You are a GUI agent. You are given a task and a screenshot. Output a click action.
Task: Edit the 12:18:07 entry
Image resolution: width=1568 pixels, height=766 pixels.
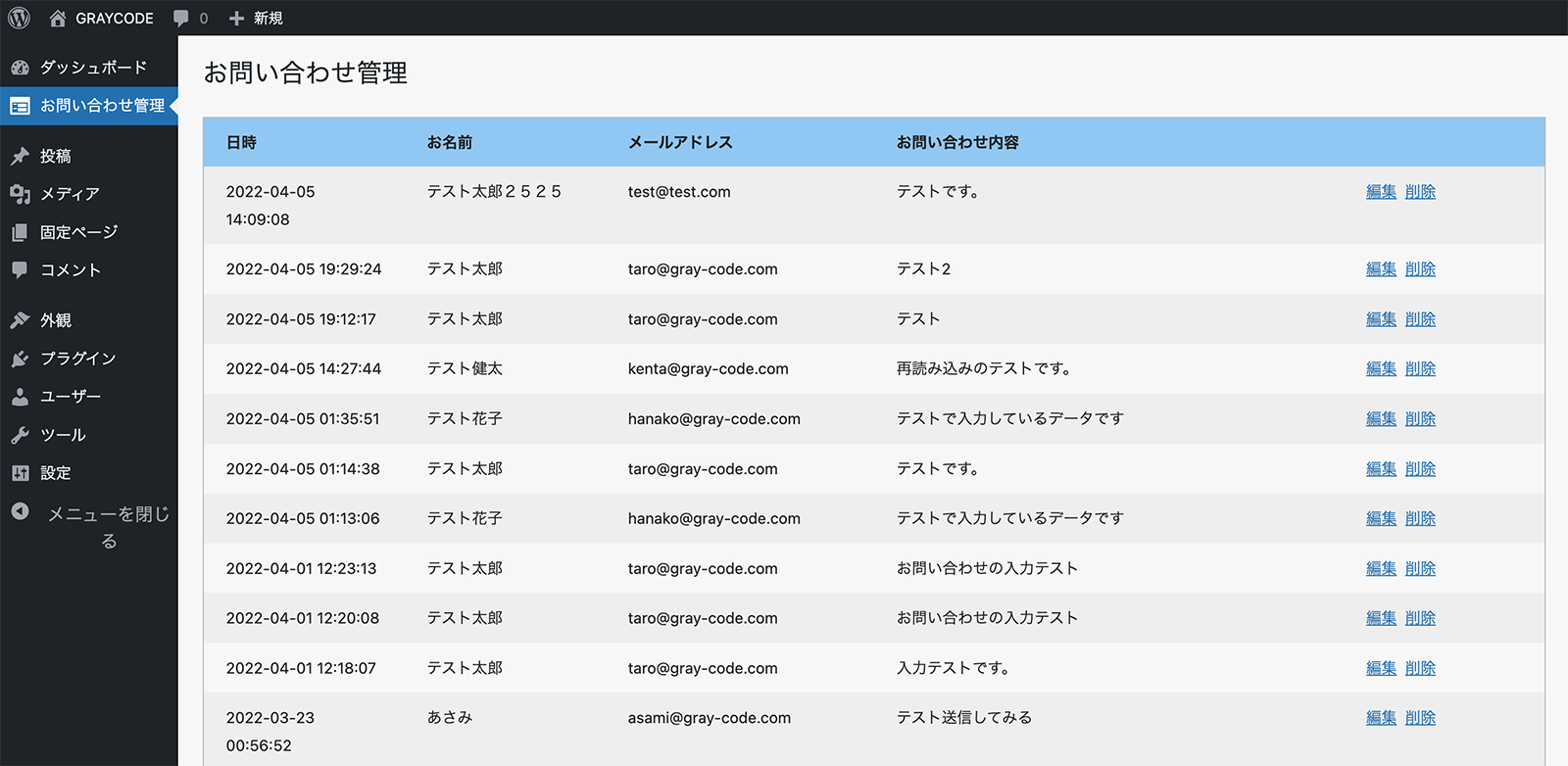tap(1381, 669)
